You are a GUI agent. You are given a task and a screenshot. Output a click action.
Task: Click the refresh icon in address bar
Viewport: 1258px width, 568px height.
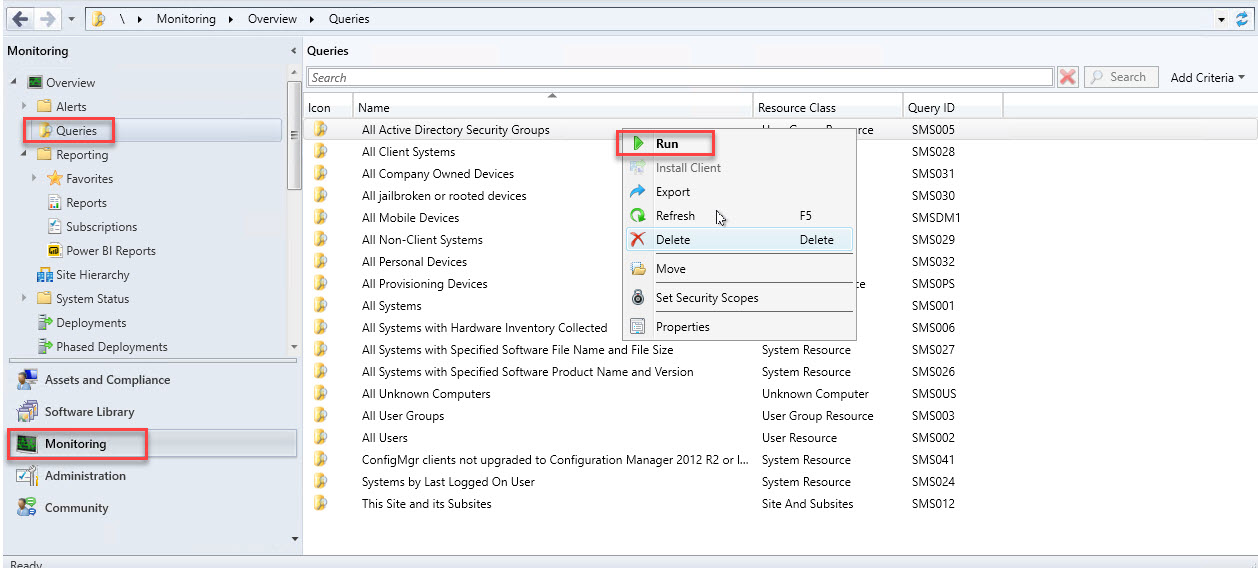coord(1243,19)
